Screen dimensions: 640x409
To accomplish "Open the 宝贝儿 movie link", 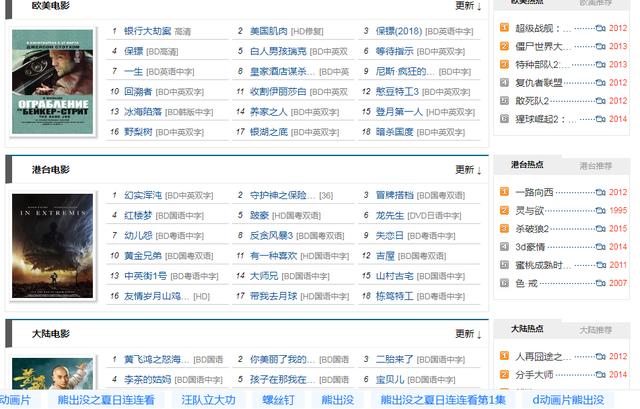I will click(390, 380).
